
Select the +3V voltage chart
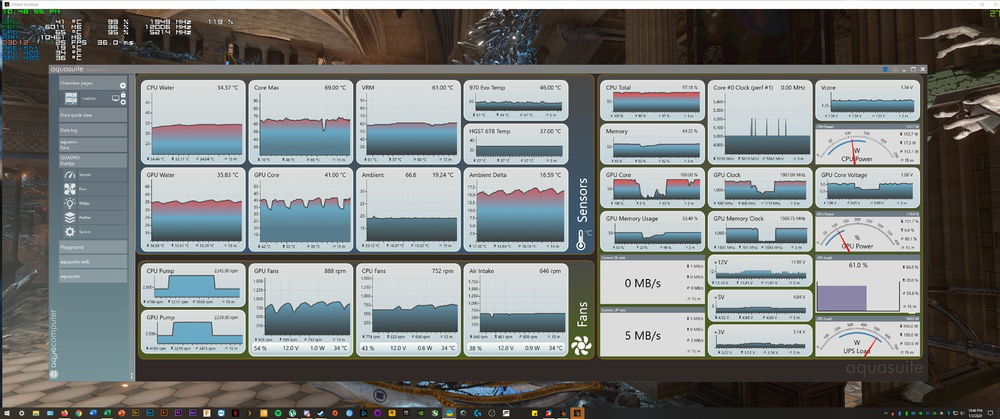(760, 340)
